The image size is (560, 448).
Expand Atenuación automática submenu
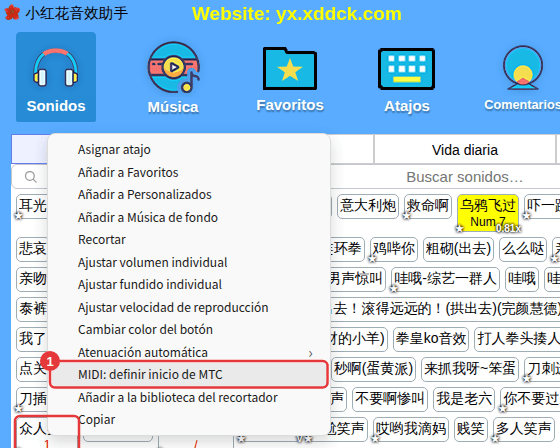point(189,353)
